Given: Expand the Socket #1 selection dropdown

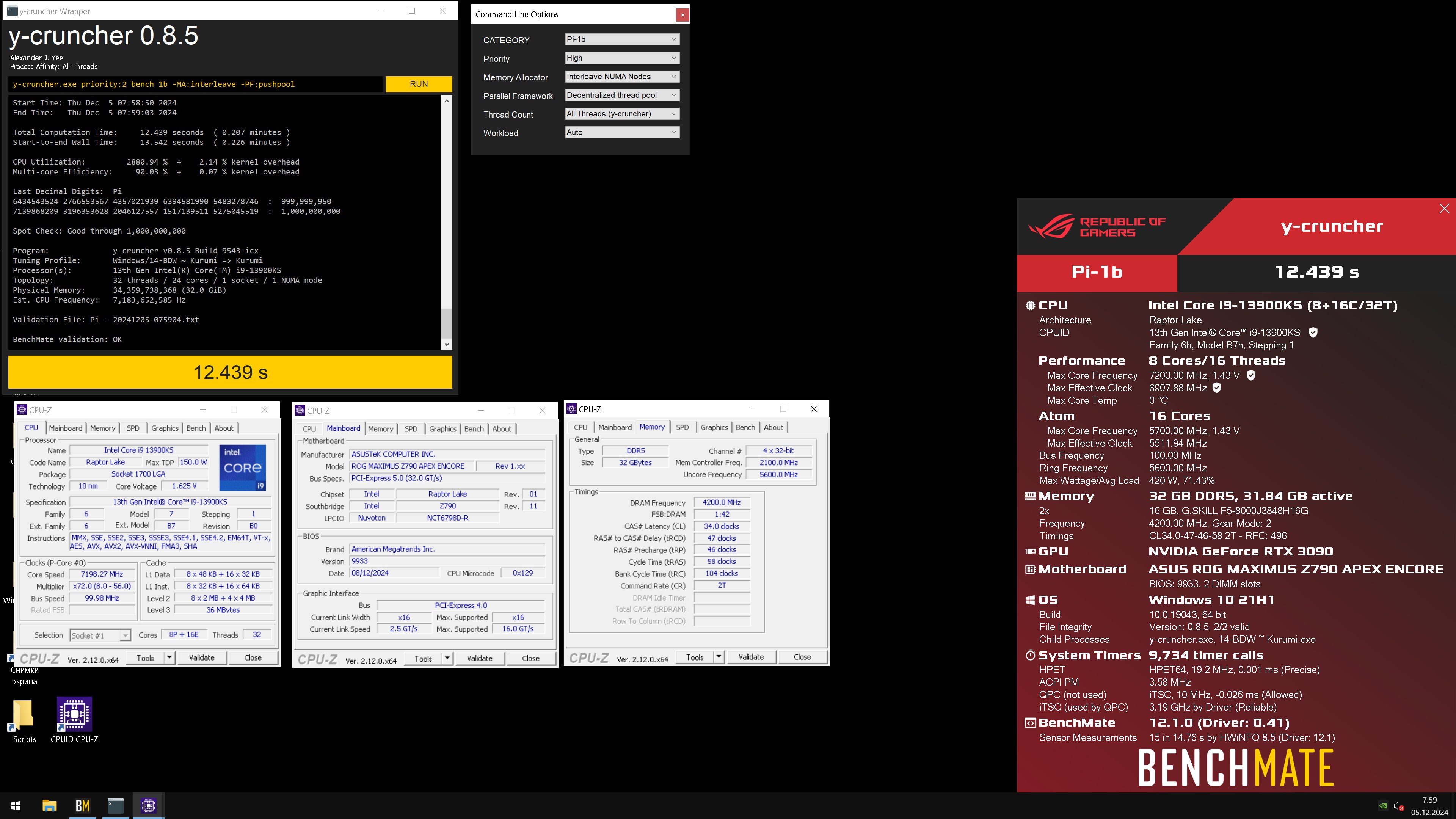Looking at the screenshot, I should [125, 635].
